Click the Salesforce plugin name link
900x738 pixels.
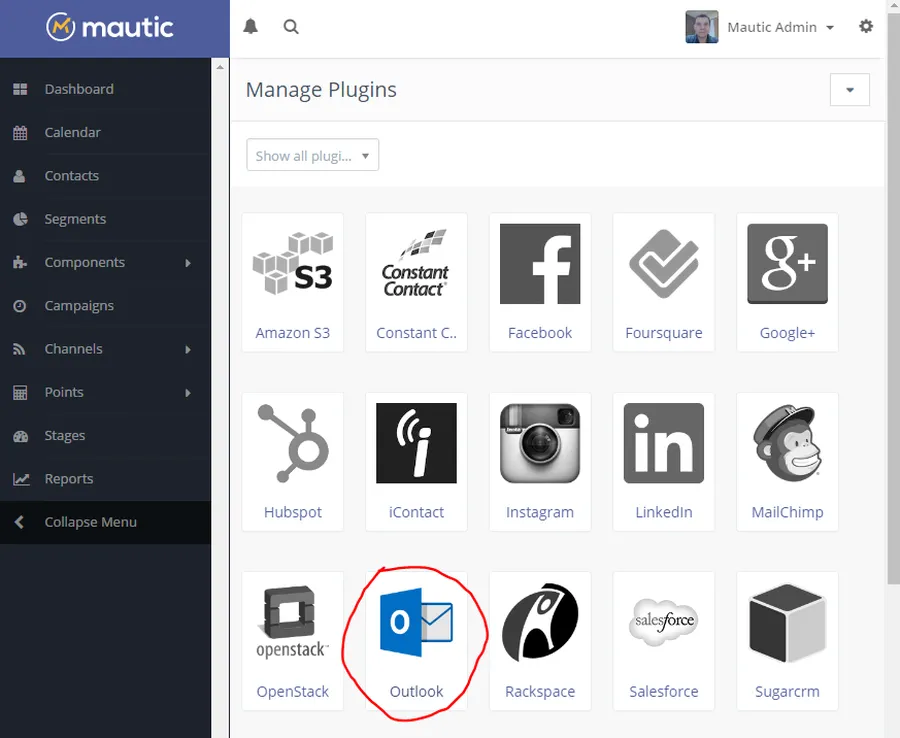[664, 692]
